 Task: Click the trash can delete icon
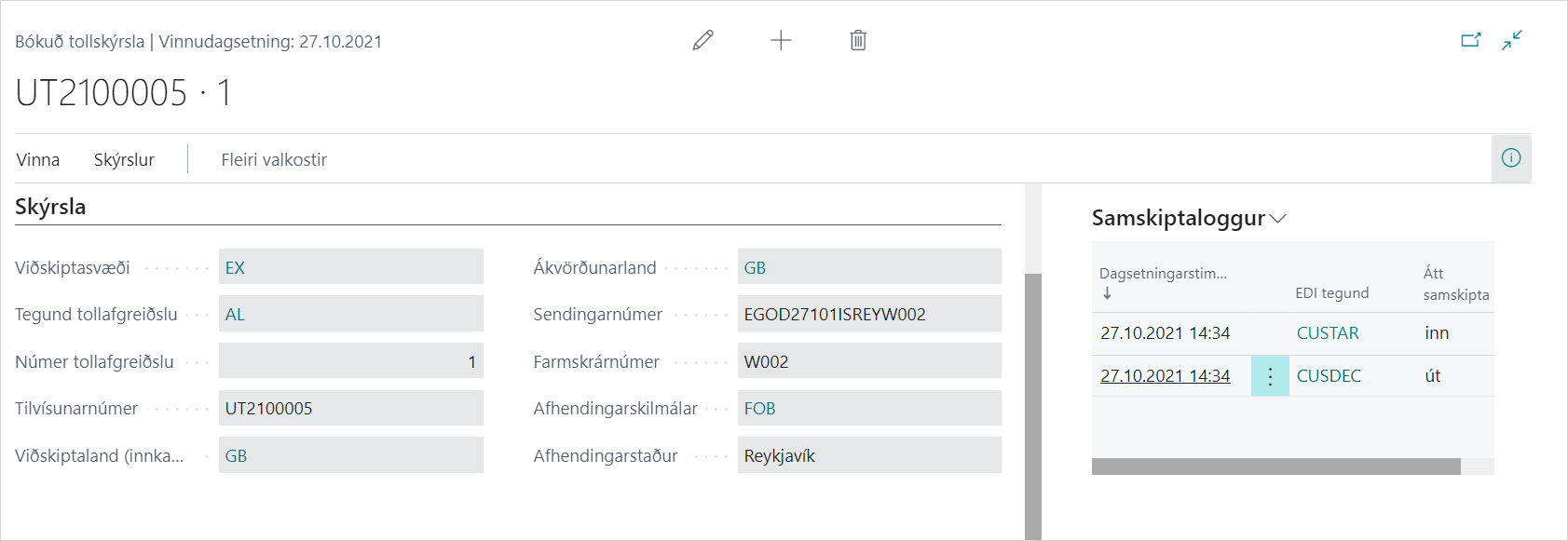(x=858, y=40)
